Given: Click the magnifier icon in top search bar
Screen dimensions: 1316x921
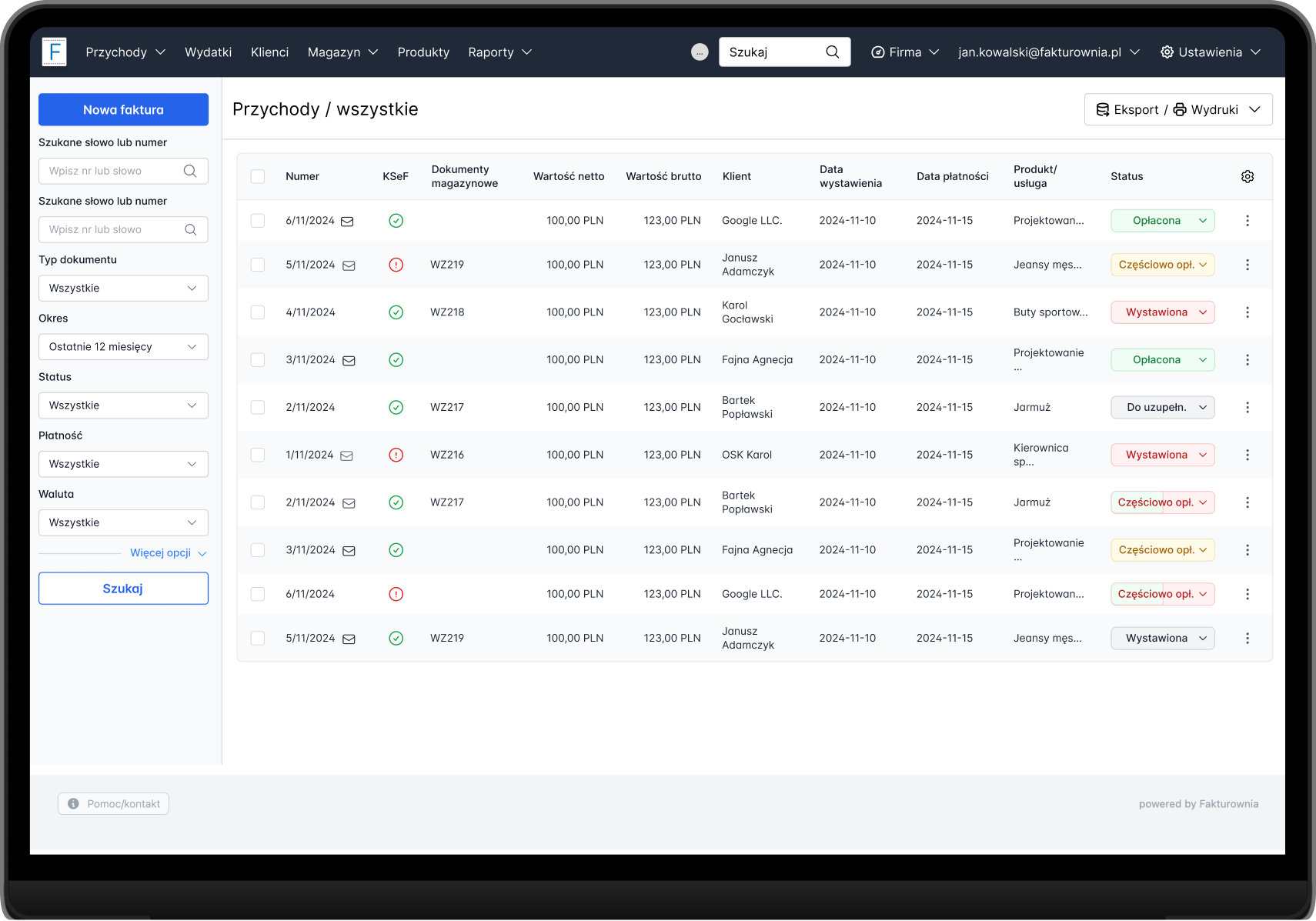Looking at the screenshot, I should point(832,52).
